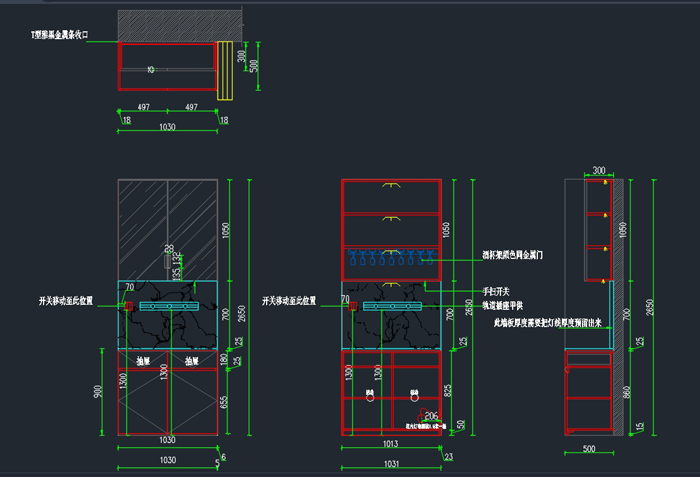Click the T型膨黑金属条收口 annotation label
Viewport: 700px width, 477px height.
tap(61, 34)
